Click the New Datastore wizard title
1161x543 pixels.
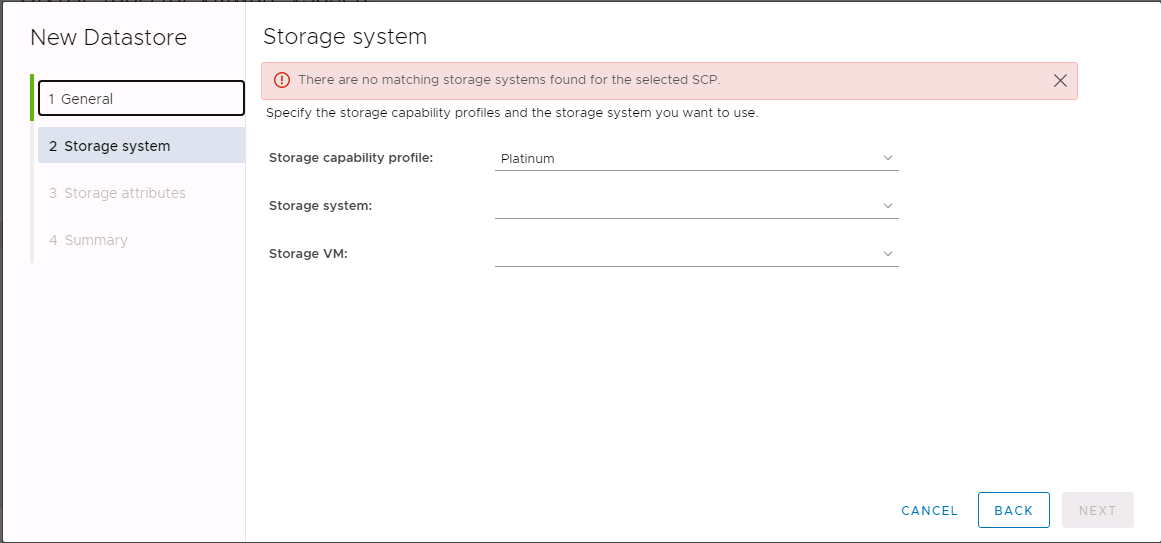click(108, 38)
